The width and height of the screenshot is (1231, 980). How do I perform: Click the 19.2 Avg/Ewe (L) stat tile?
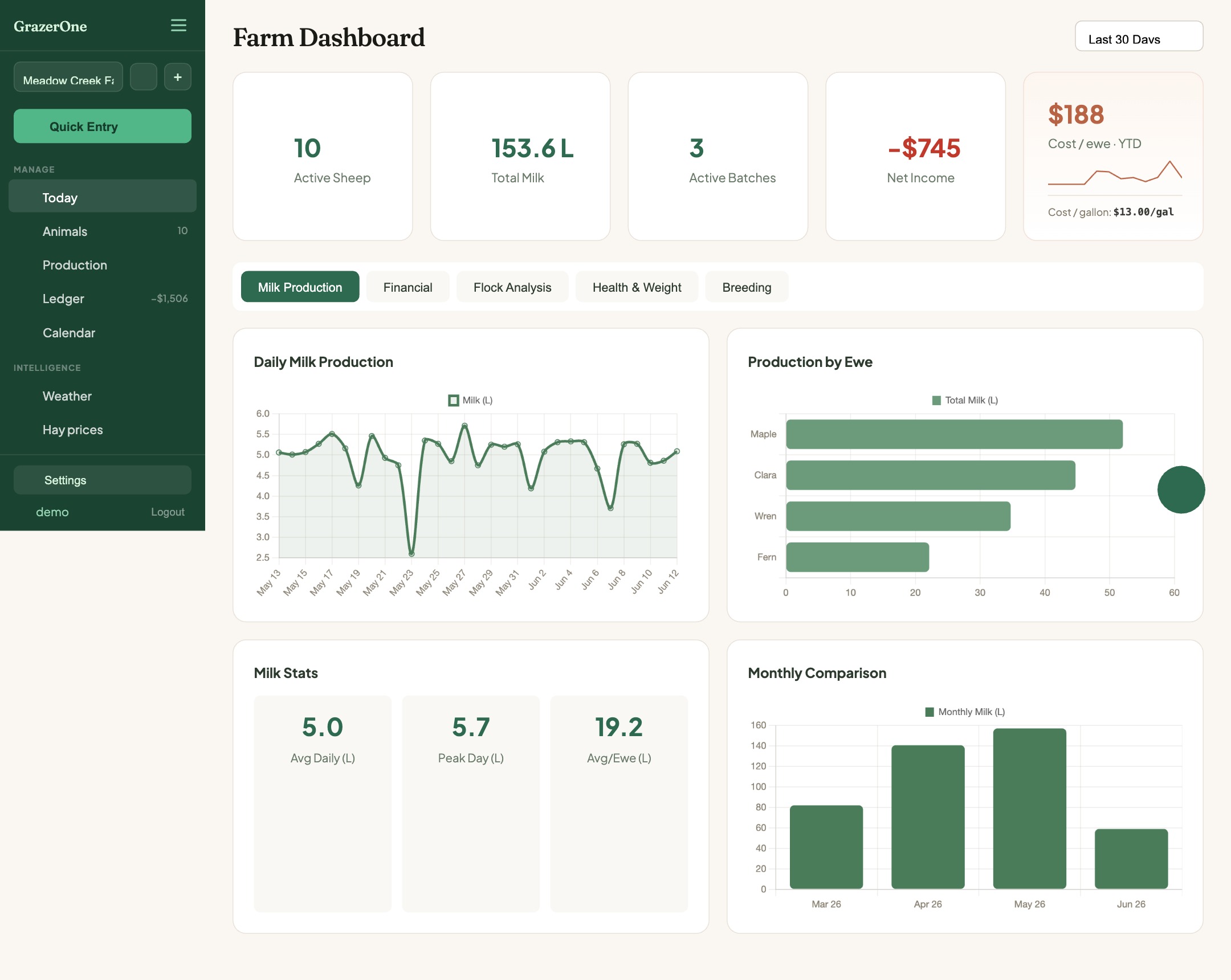(x=619, y=803)
